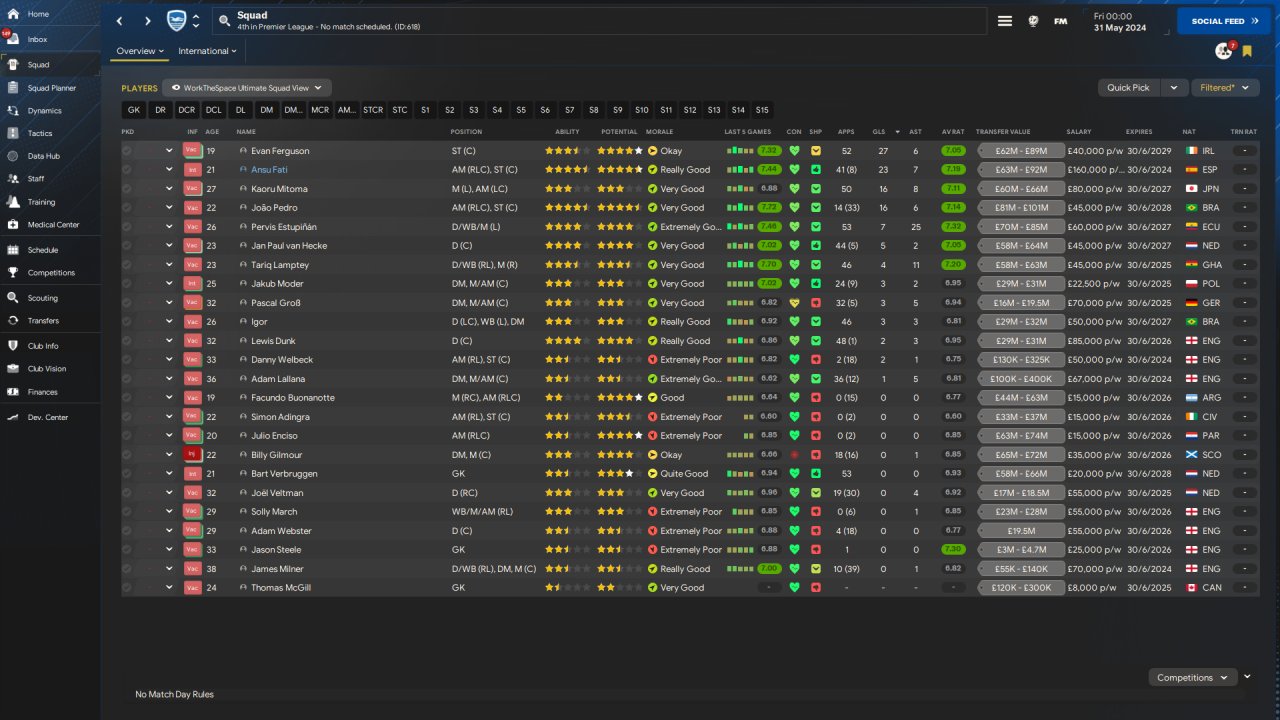Click the Squad Planner sidebar icon
The height and width of the screenshot is (720, 1280).
[13, 88]
